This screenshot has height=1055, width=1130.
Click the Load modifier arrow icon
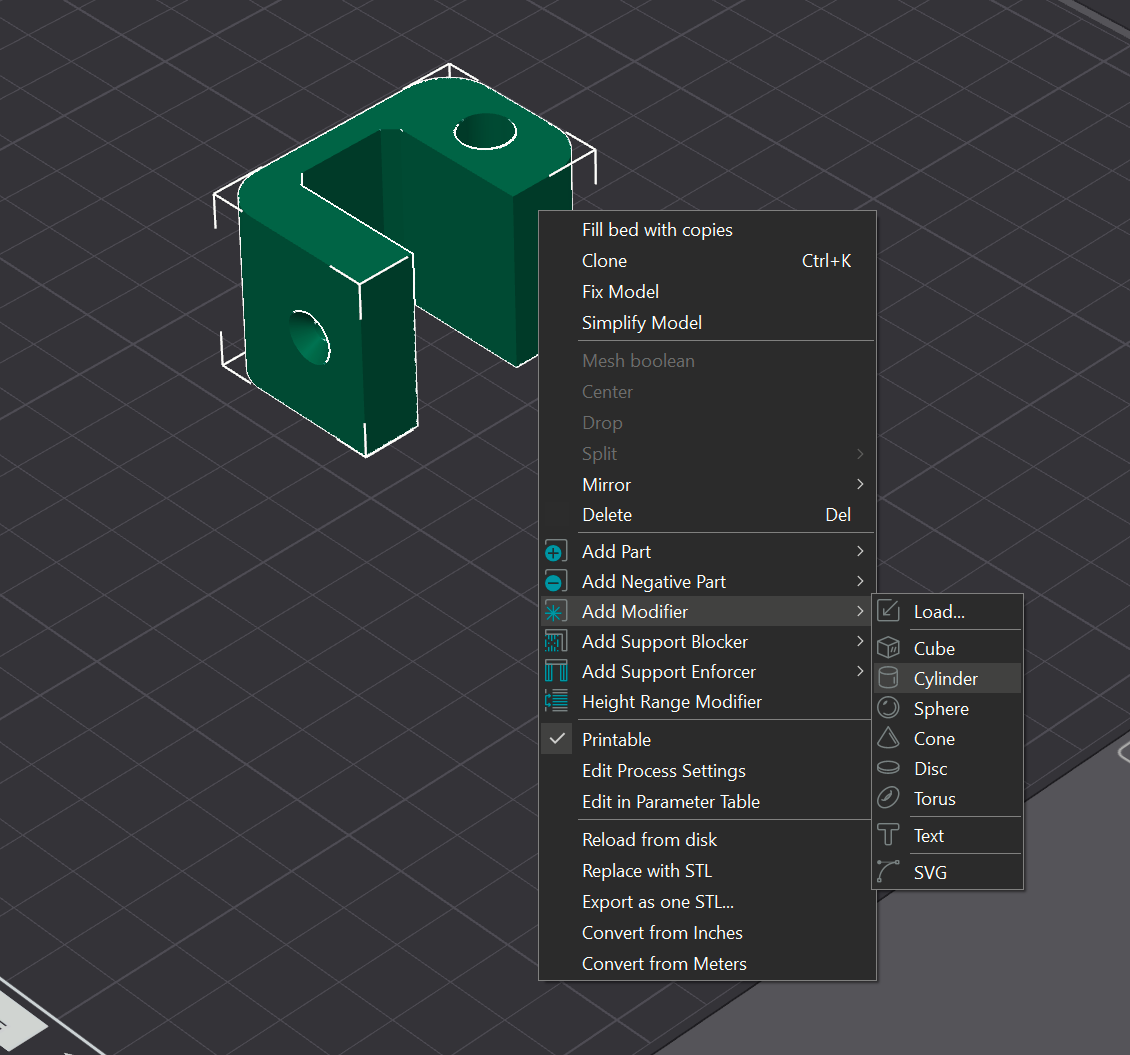[889, 612]
